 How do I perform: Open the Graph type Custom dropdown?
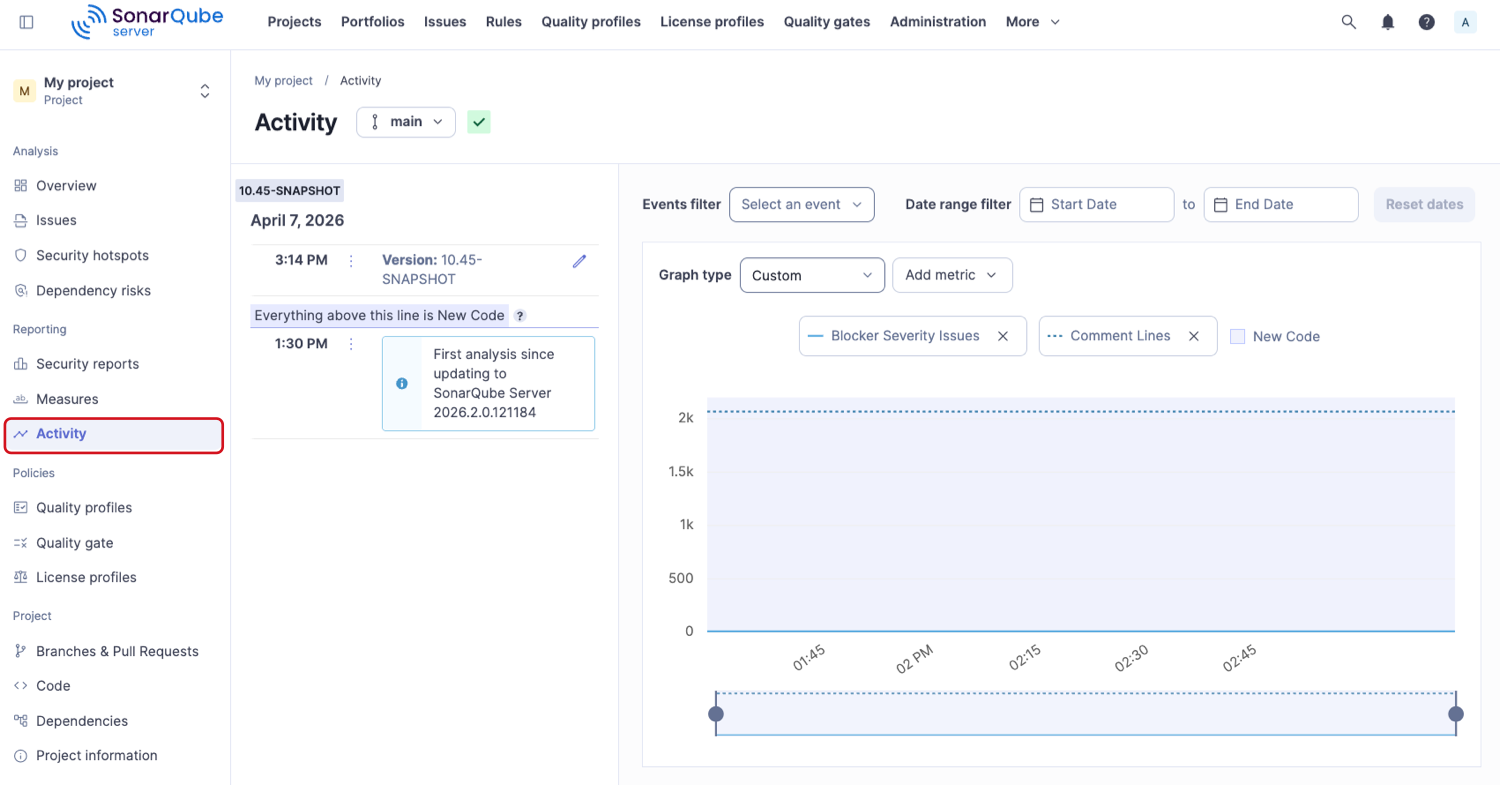(x=812, y=275)
